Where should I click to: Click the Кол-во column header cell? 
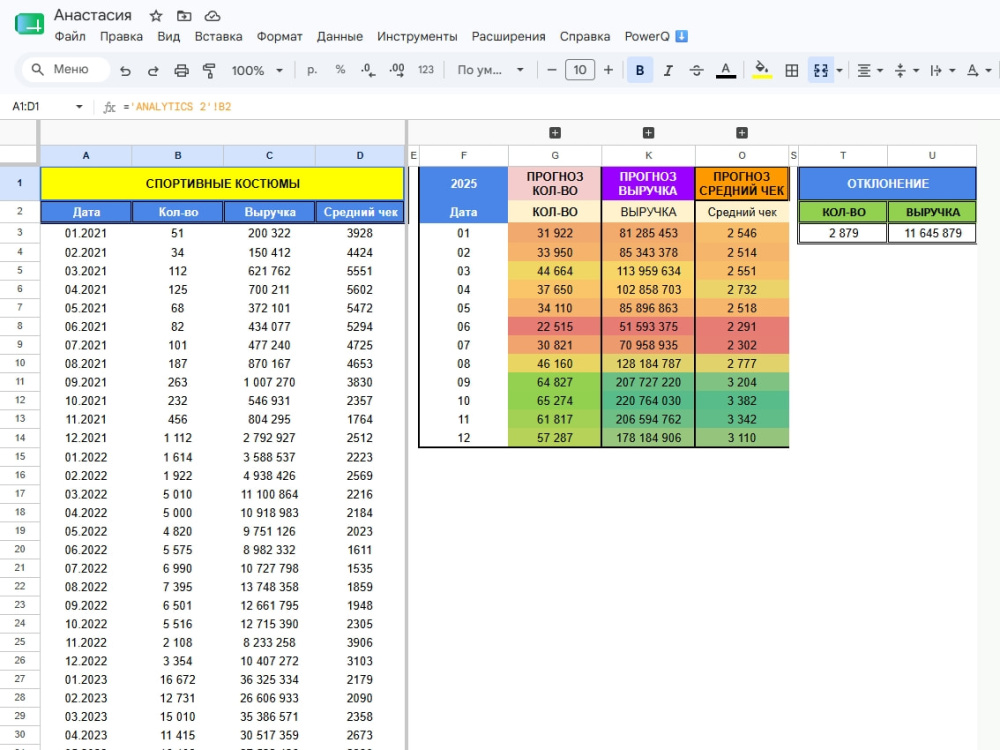coord(178,212)
